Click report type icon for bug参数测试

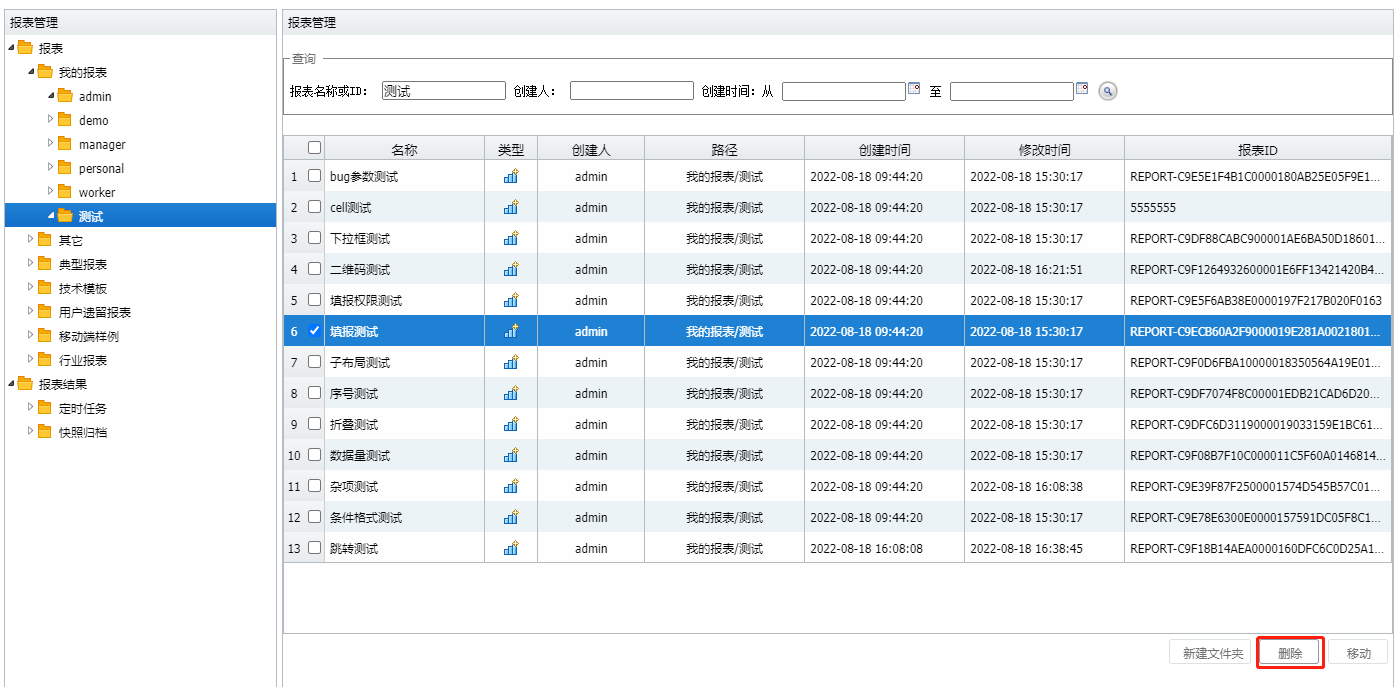511,176
